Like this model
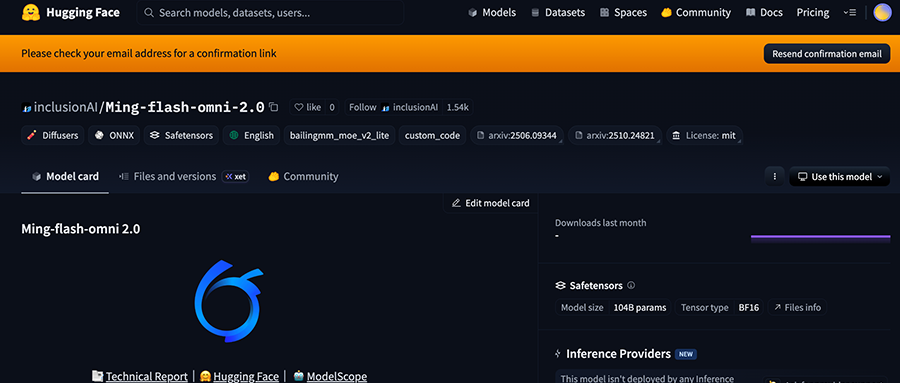900x383 pixels. click(307, 107)
